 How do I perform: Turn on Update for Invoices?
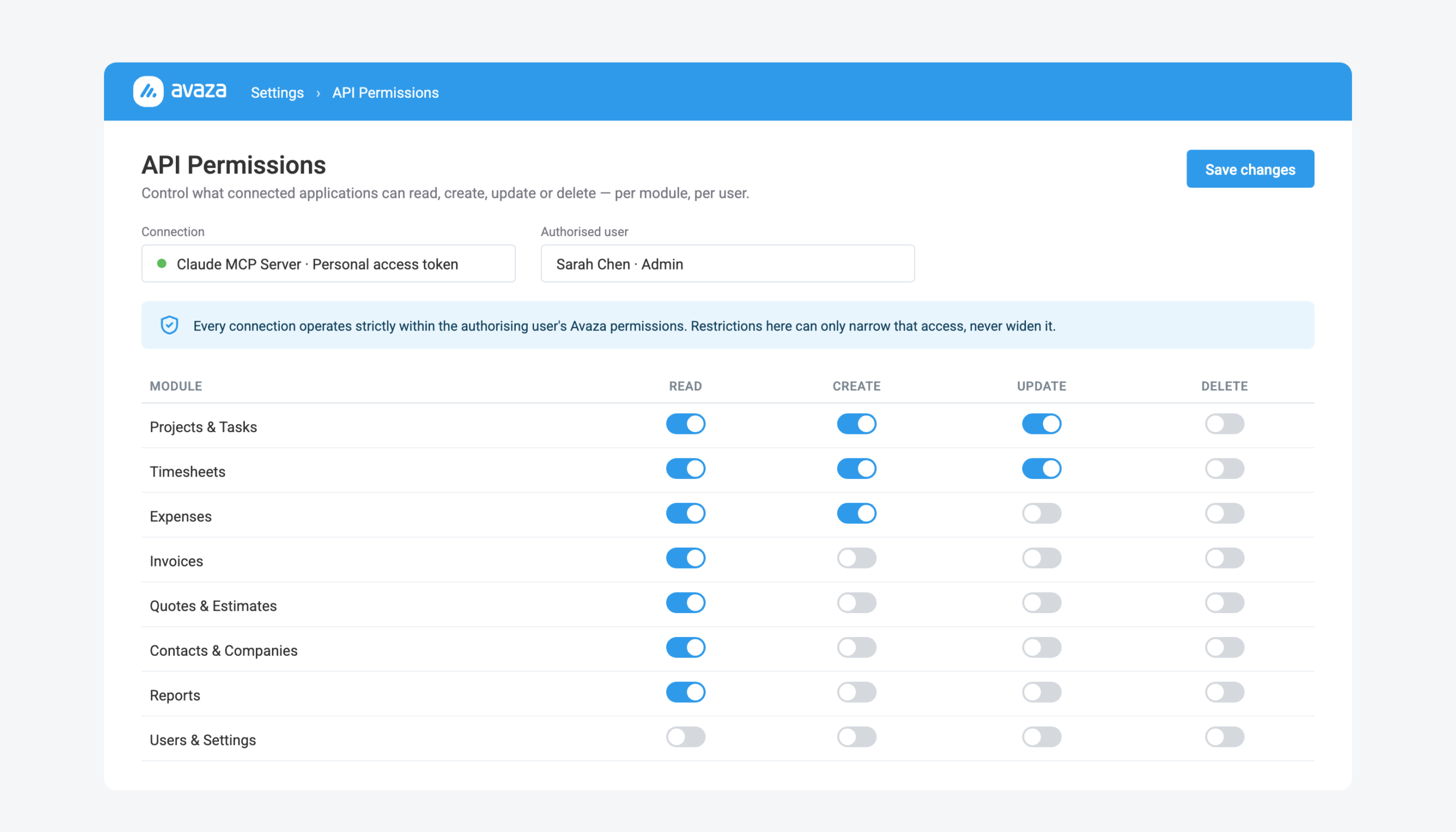click(x=1041, y=558)
